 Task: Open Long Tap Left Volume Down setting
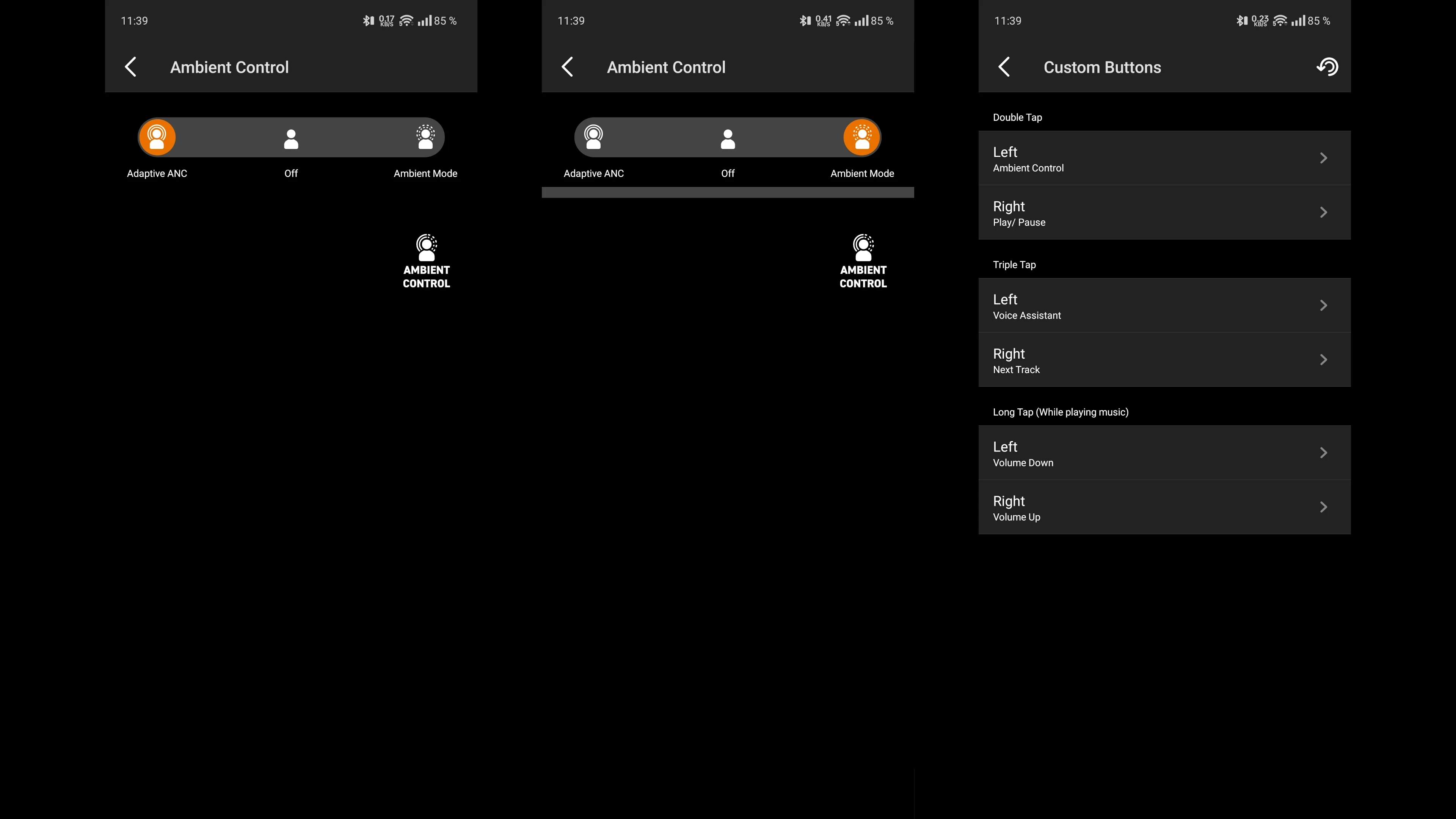[x=1164, y=453]
